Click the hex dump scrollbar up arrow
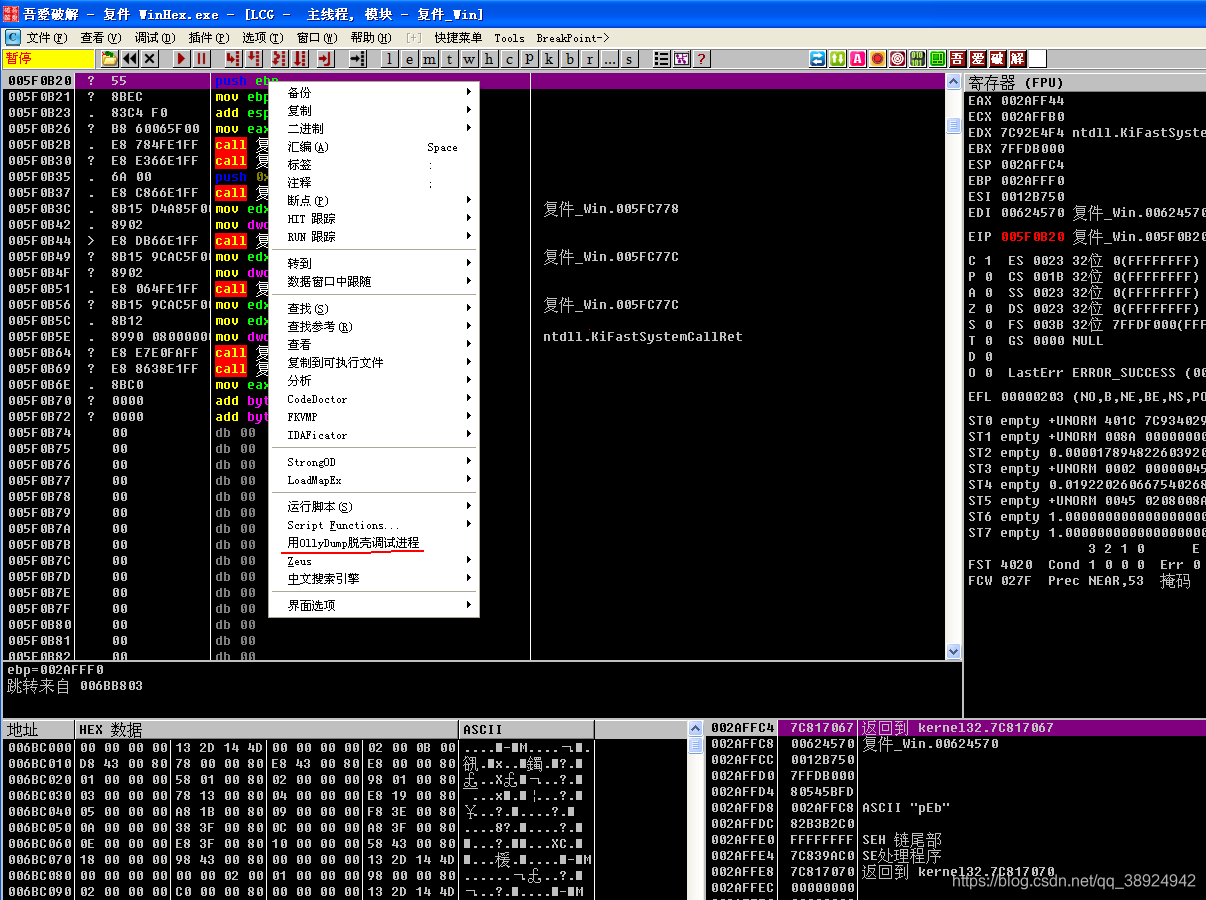This screenshot has width=1206, height=900. pyautogui.click(x=695, y=728)
